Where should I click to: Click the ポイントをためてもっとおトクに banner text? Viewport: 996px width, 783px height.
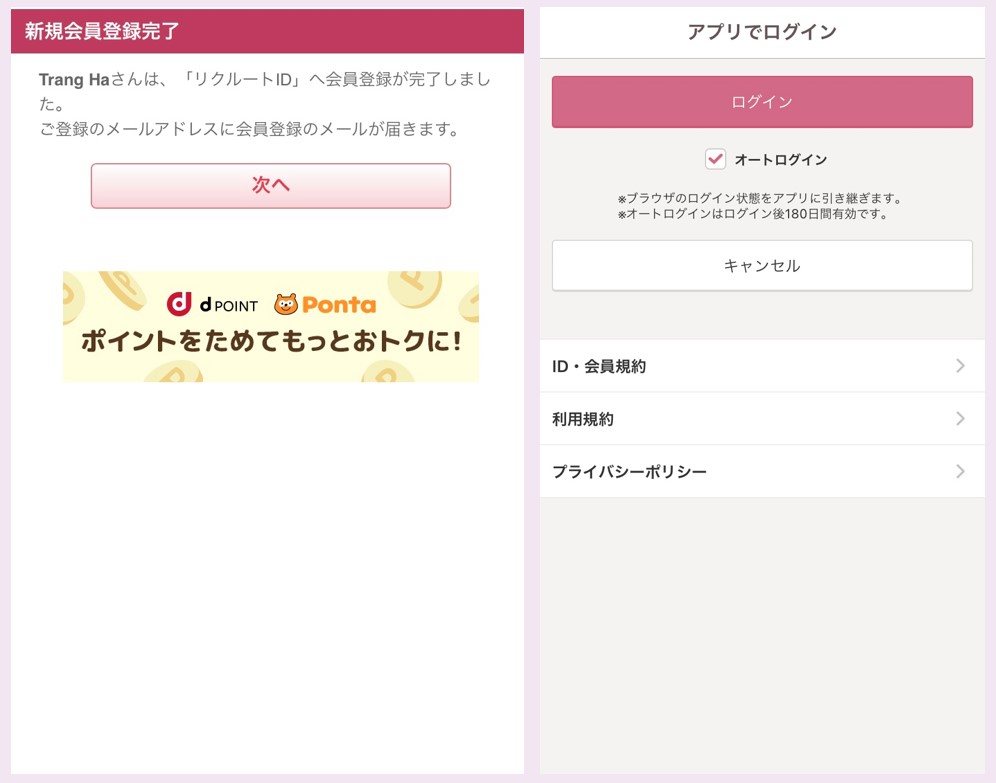pos(271,341)
